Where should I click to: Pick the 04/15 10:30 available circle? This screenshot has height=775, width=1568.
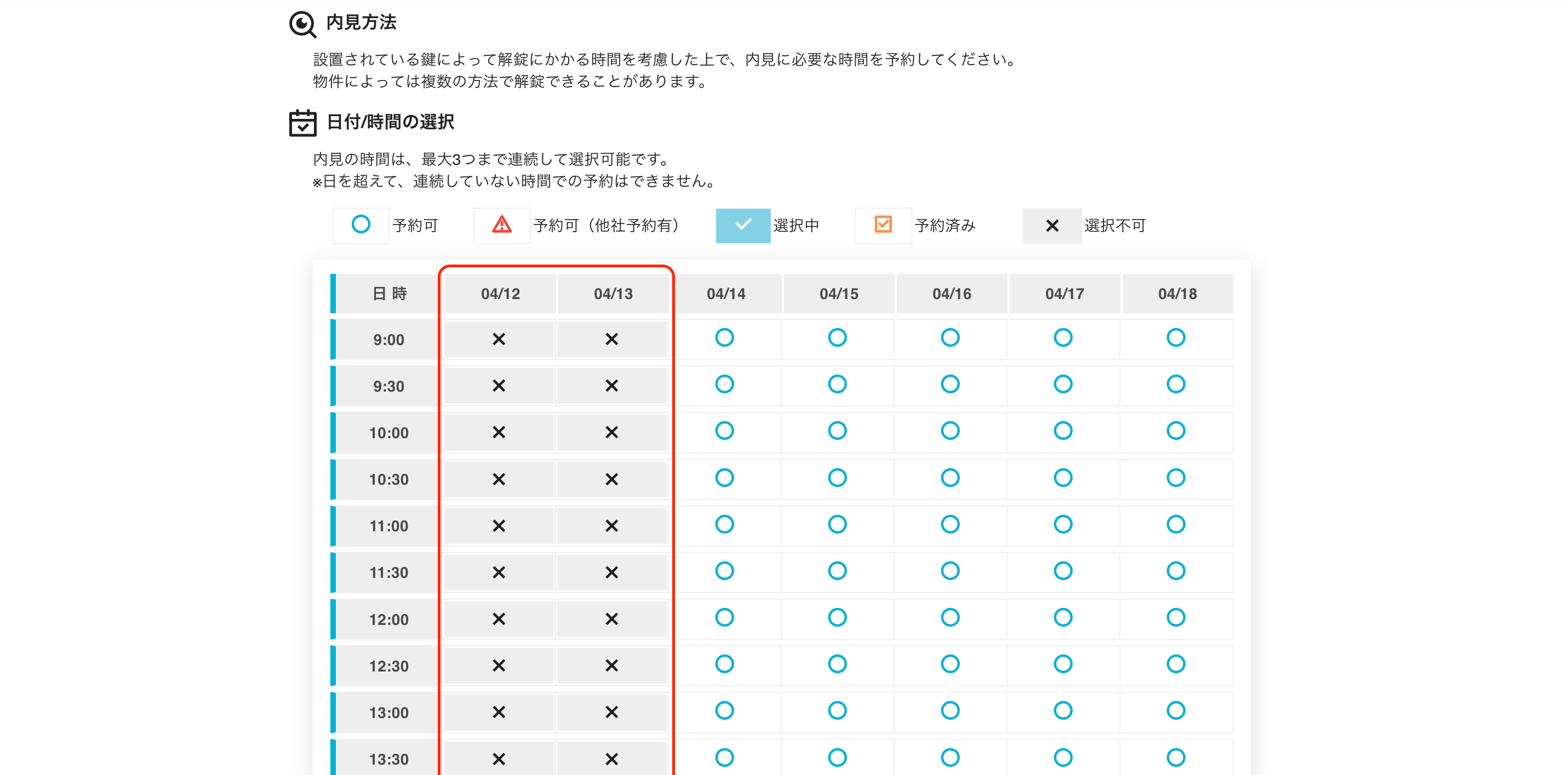[x=838, y=478]
